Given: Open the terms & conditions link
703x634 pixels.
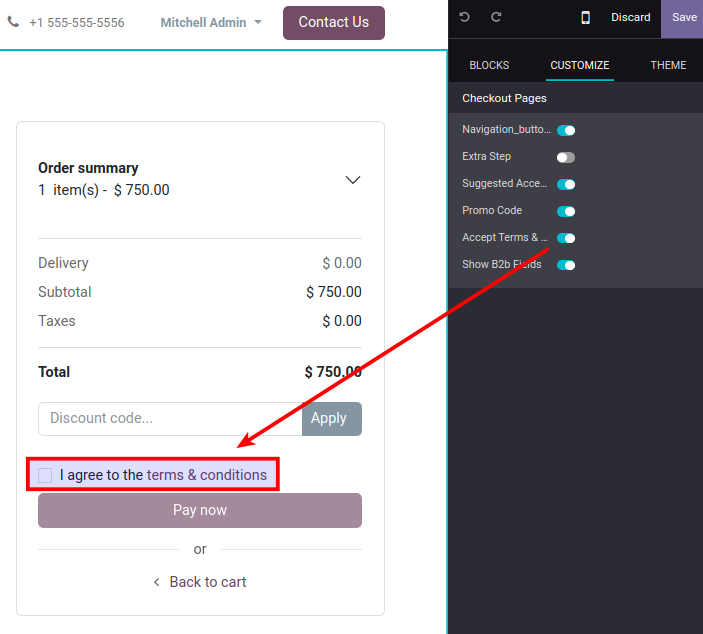Looking at the screenshot, I should click(x=207, y=475).
